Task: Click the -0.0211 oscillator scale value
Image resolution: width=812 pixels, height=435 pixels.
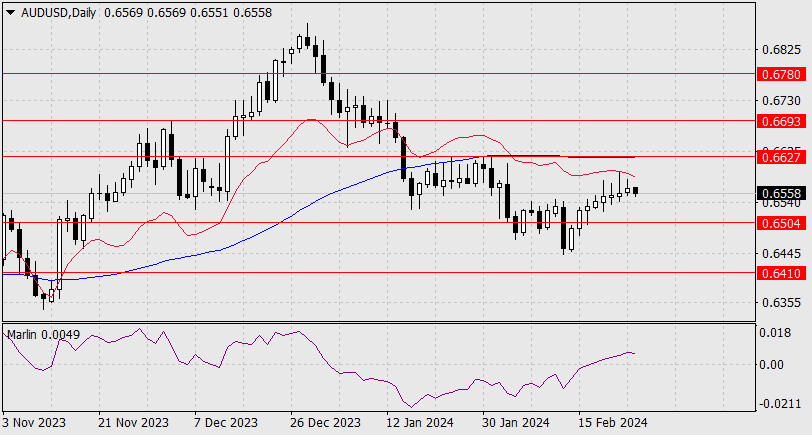Action: click(x=778, y=404)
